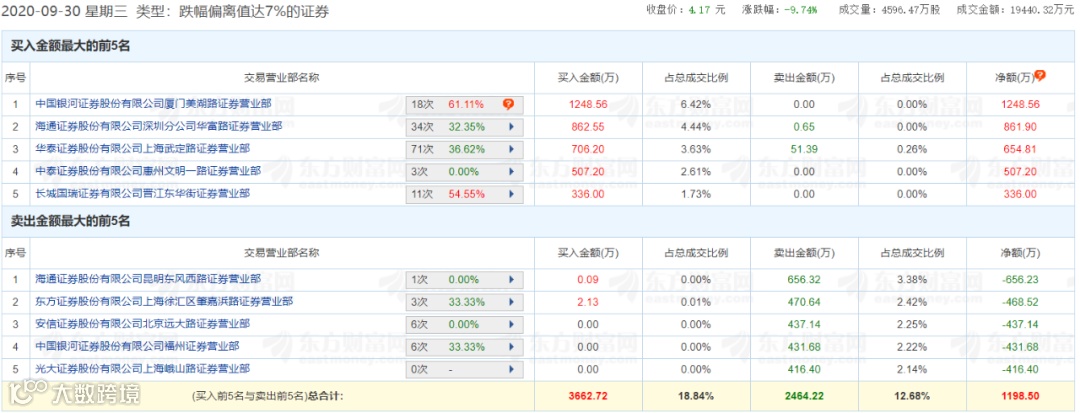1080x413 pixels.
Task: Select net amount 861.90 cell
Action: 1020,127
